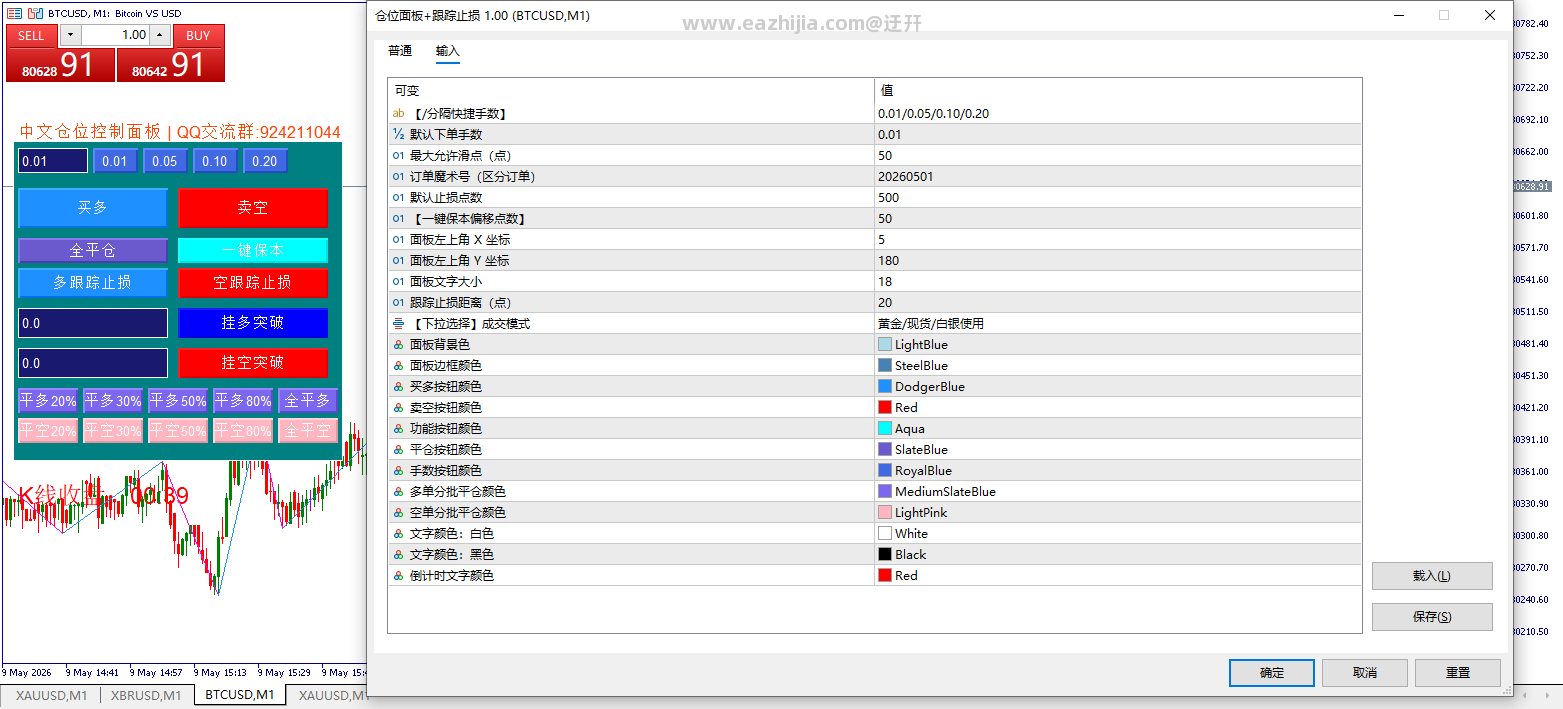This screenshot has width=1563, height=709.
Task: Open the lot size dropdown arrow beside SELL
Action: 70,35
